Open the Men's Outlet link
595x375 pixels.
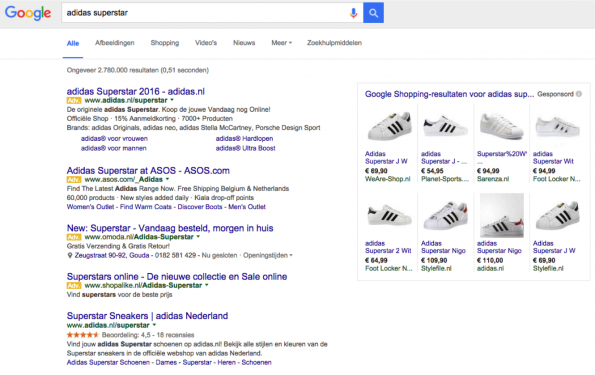[x=247, y=207]
